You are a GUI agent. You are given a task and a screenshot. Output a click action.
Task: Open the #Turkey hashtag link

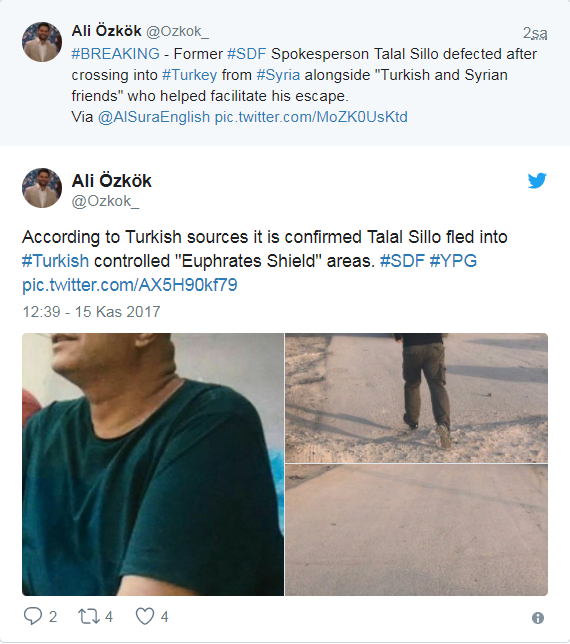(x=190, y=75)
